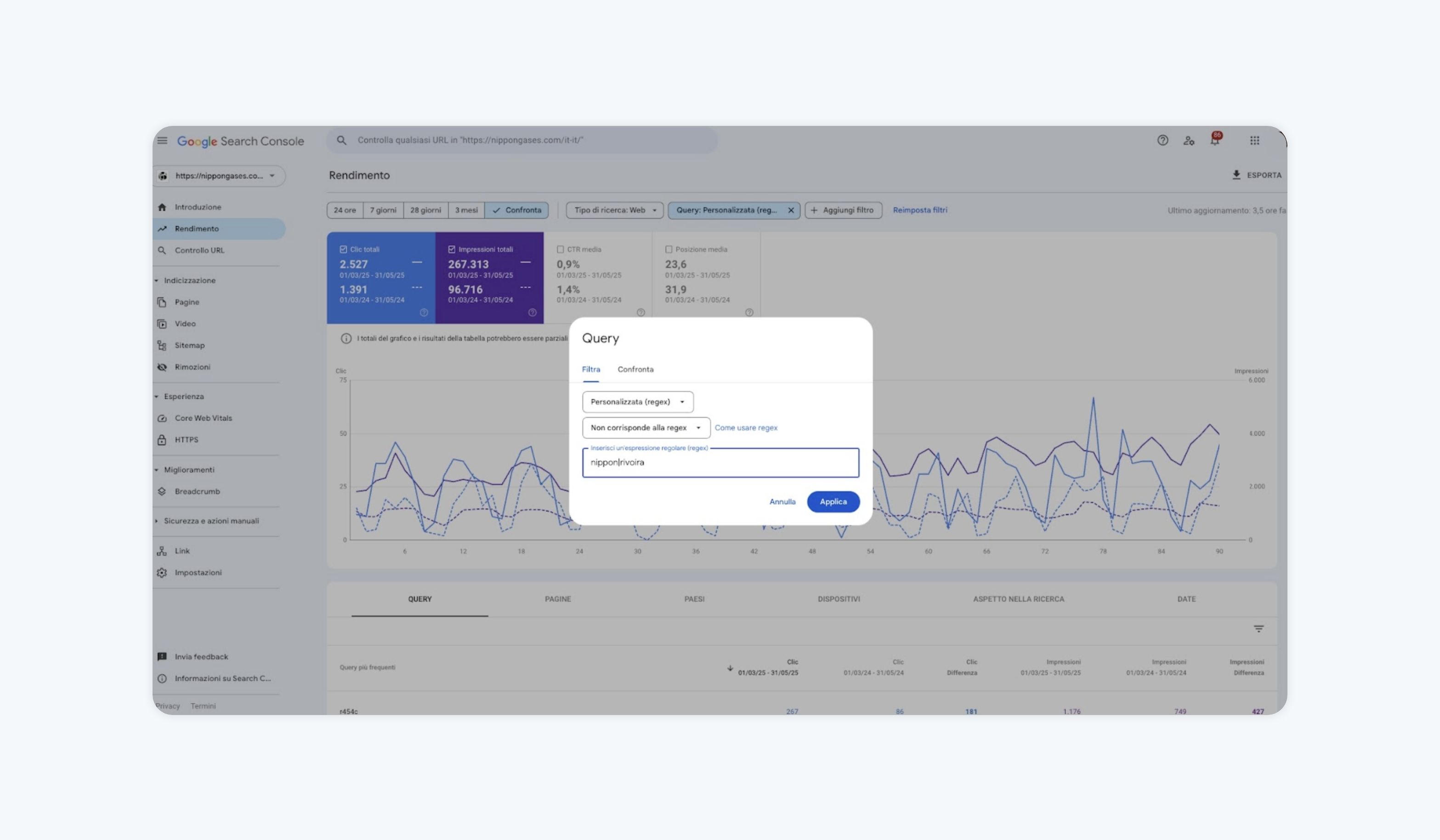Viewport: 1440px width, 840px height.
Task: Click the search magnifier icon in URL bar
Action: 342,141
